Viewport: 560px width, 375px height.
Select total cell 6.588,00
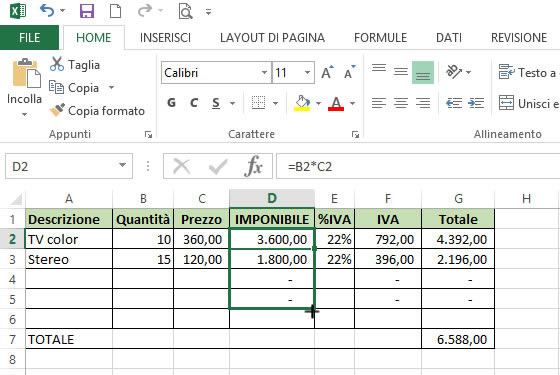(x=458, y=339)
